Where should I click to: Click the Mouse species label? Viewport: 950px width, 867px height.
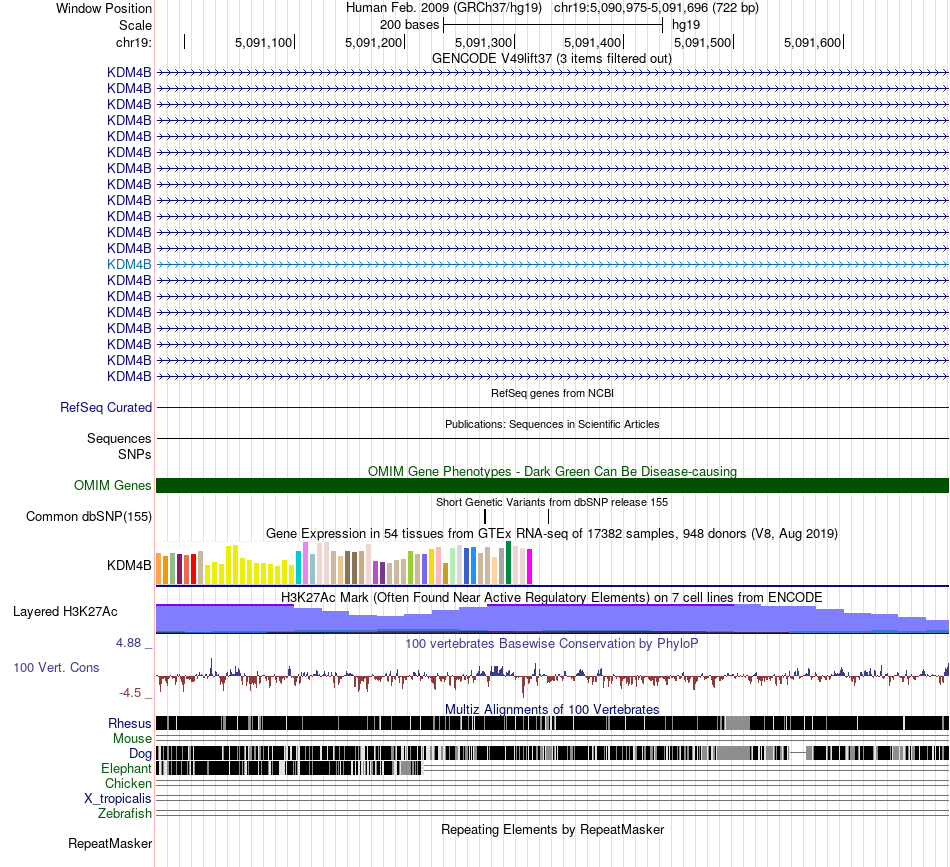click(132, 739)
